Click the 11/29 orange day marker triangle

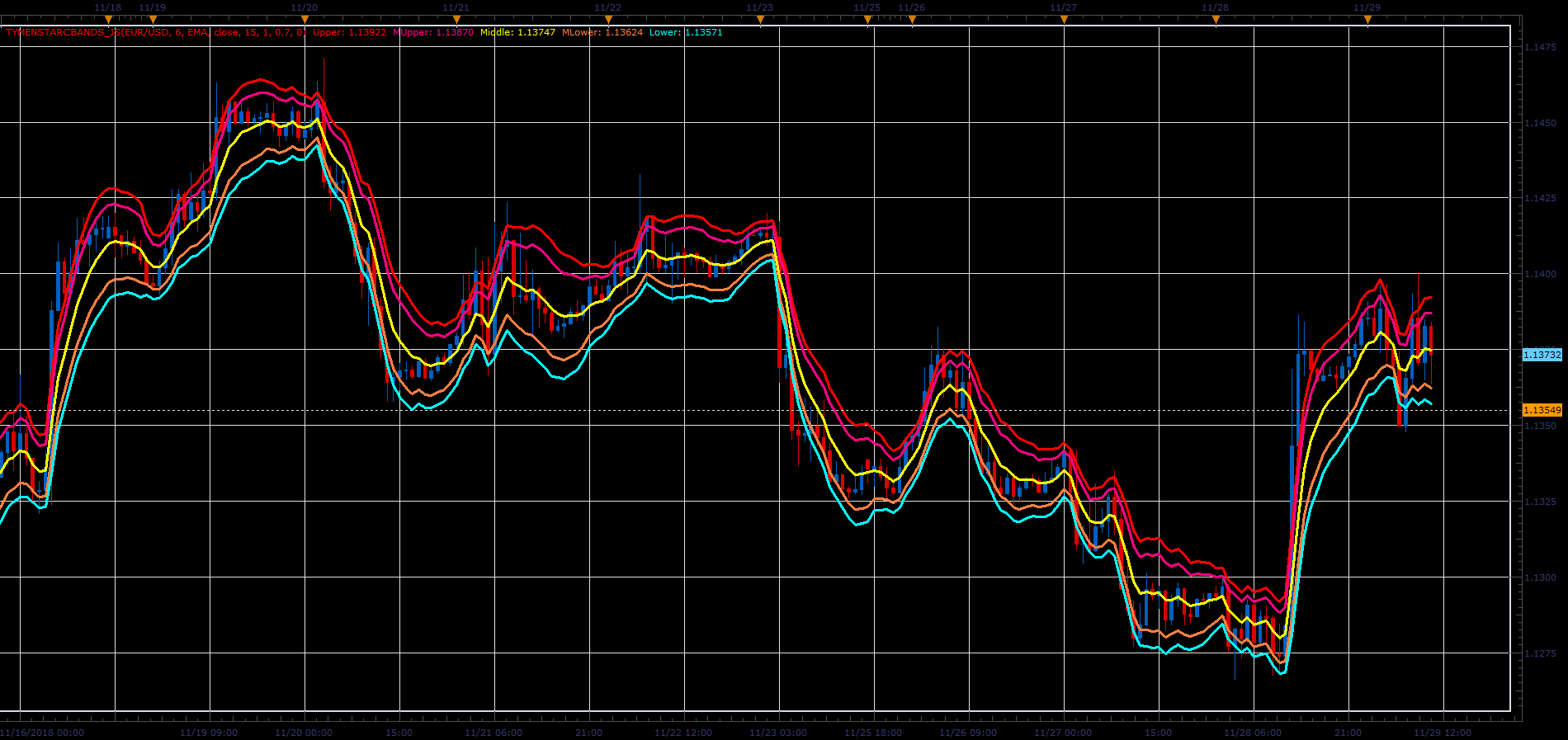tap(1367, 20)
